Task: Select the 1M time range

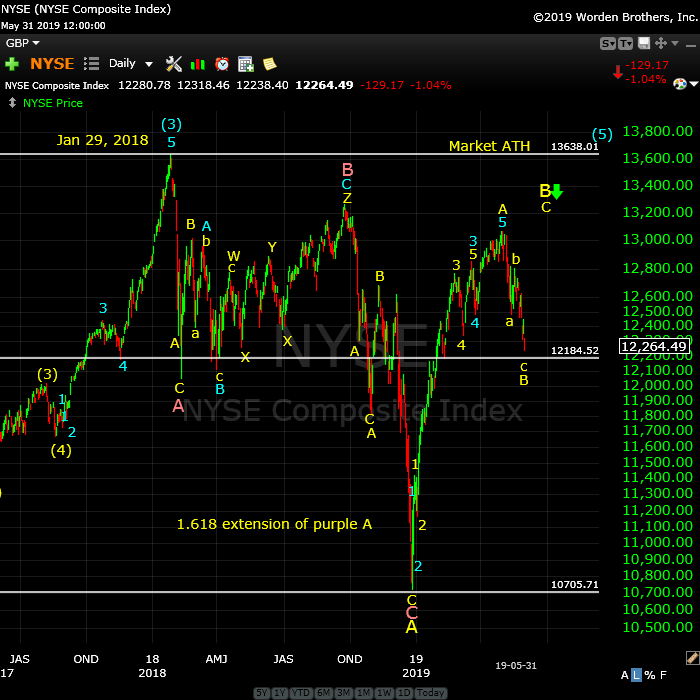Action: 364,693
